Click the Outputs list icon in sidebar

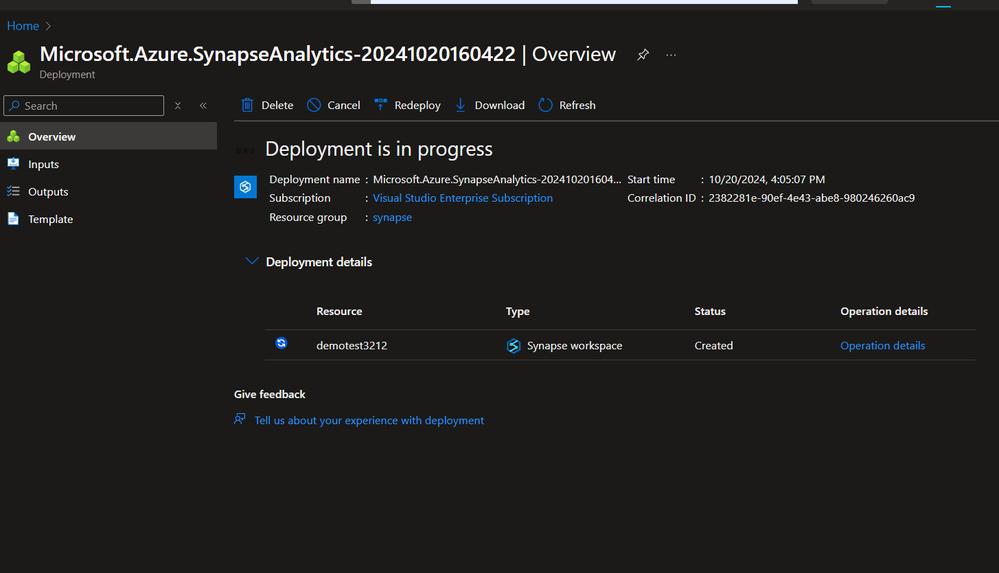pos(13,191)
